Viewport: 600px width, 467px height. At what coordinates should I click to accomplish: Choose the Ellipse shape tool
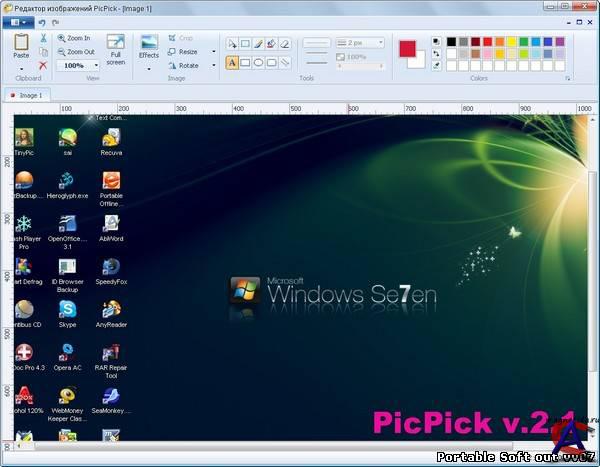258,62
